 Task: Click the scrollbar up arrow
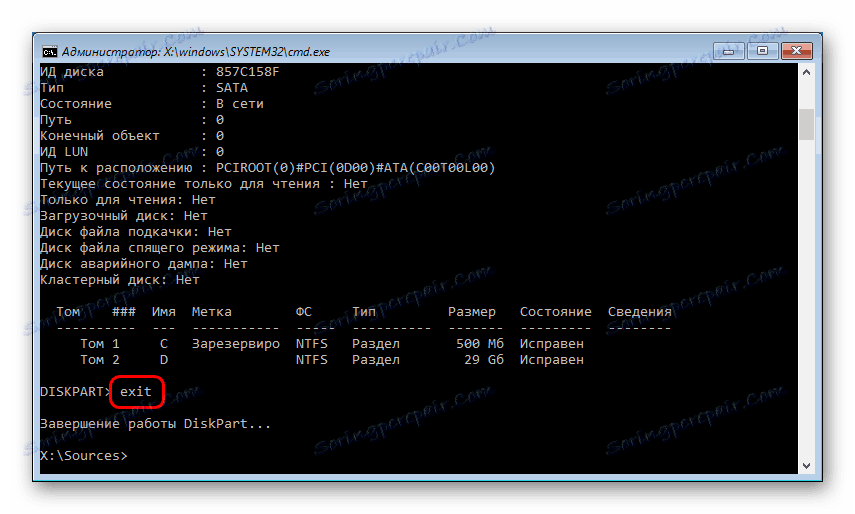pos(806,72)
